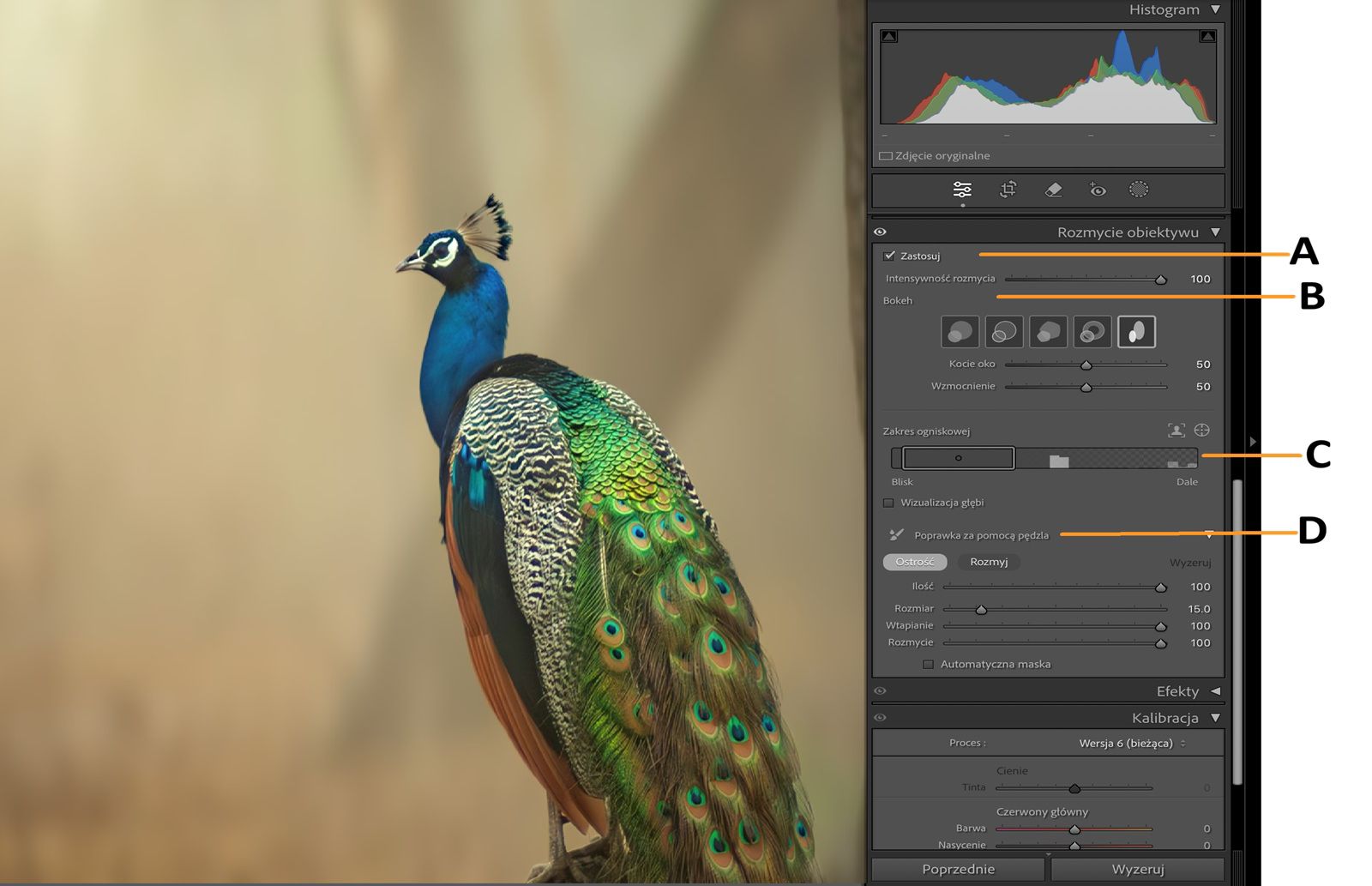Select the Healing eraser tool
The width and height of the screenshot is (1372, 886).
1054,190
